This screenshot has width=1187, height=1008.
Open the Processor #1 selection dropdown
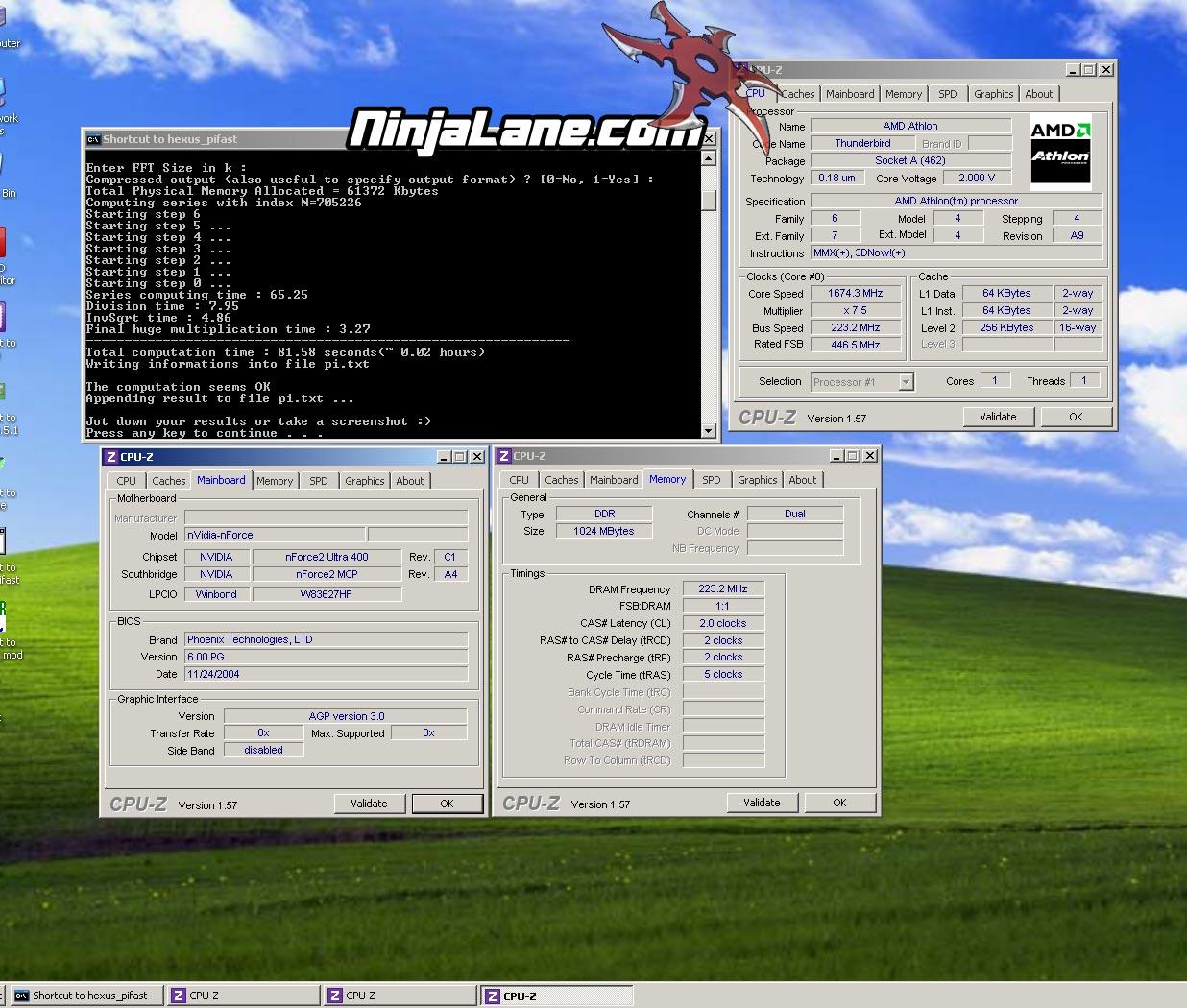click(x=906, y=382)
